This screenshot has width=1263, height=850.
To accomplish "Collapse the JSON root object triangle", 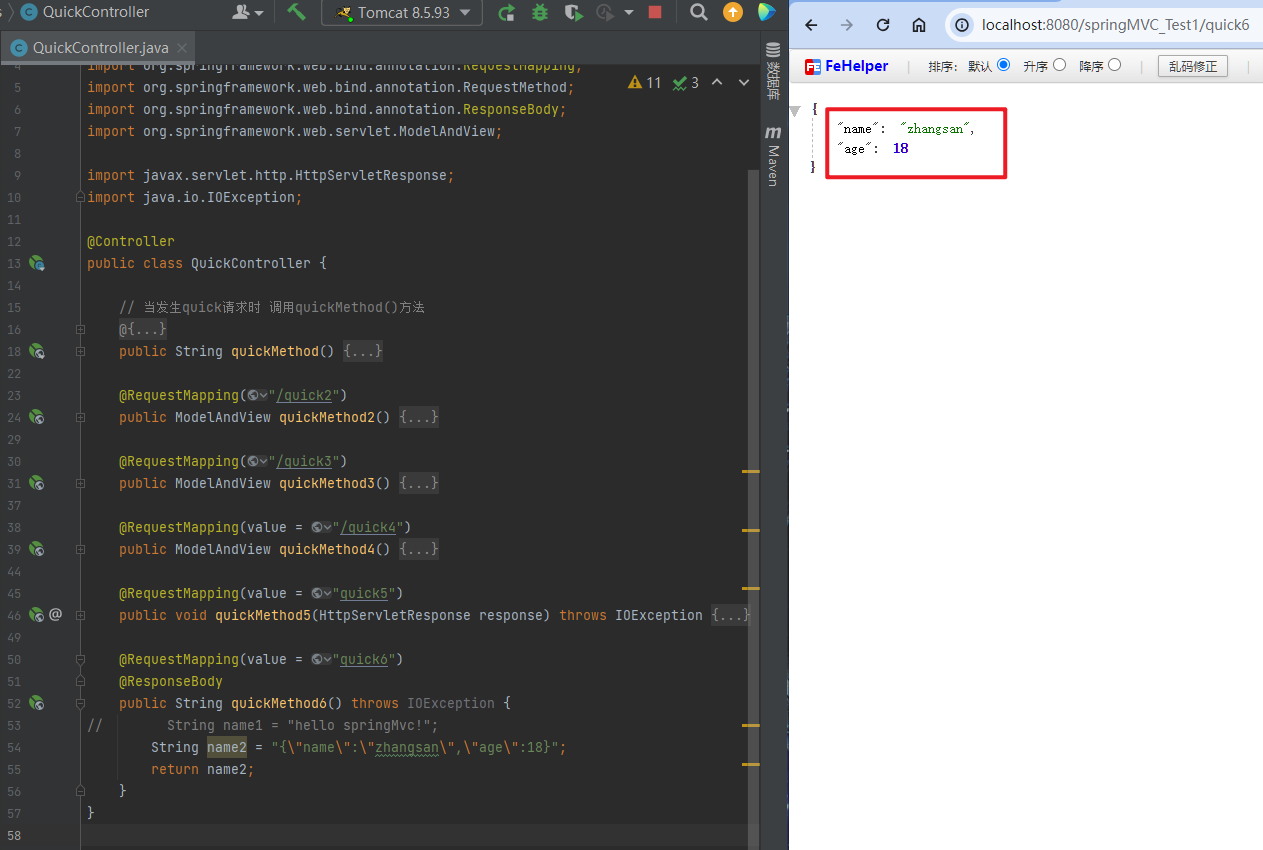I will (x=796, y=109).
